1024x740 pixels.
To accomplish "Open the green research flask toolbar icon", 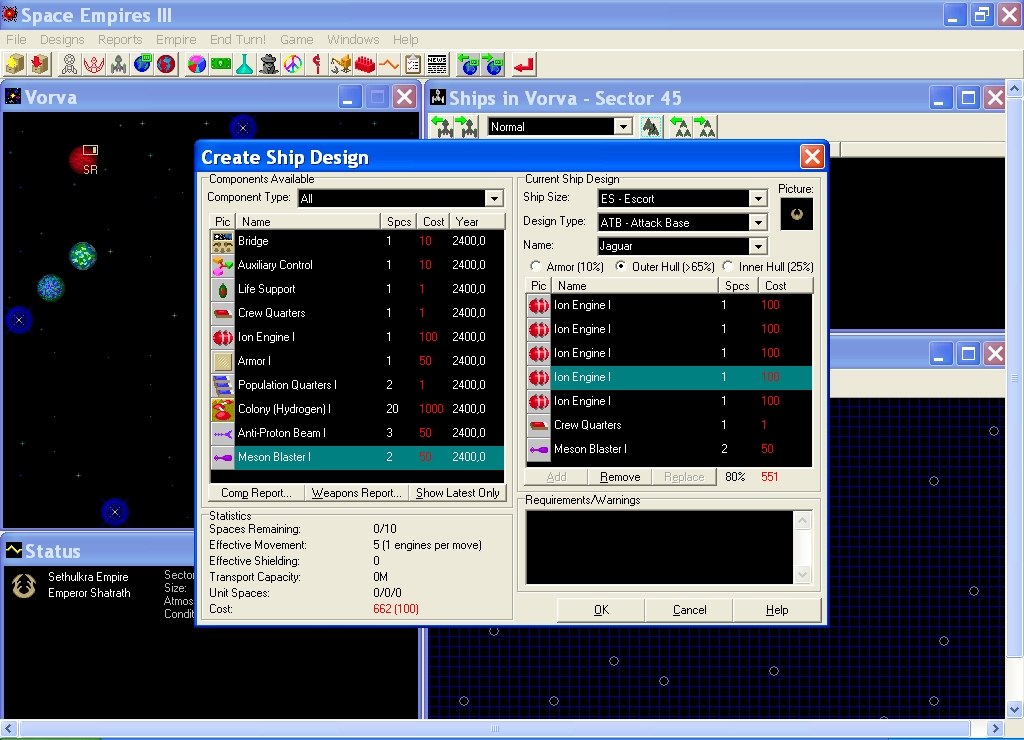I will pyautogui.click(x=245, y=65).
